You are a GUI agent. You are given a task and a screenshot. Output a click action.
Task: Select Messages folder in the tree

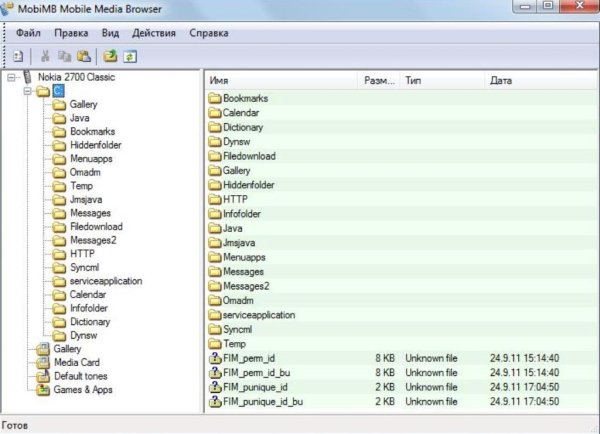(90, 213)
